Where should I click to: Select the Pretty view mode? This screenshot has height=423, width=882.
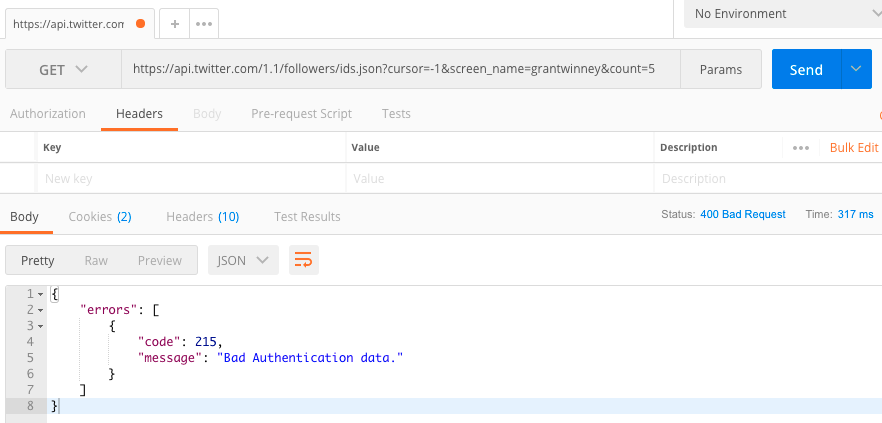coord(38,260)
